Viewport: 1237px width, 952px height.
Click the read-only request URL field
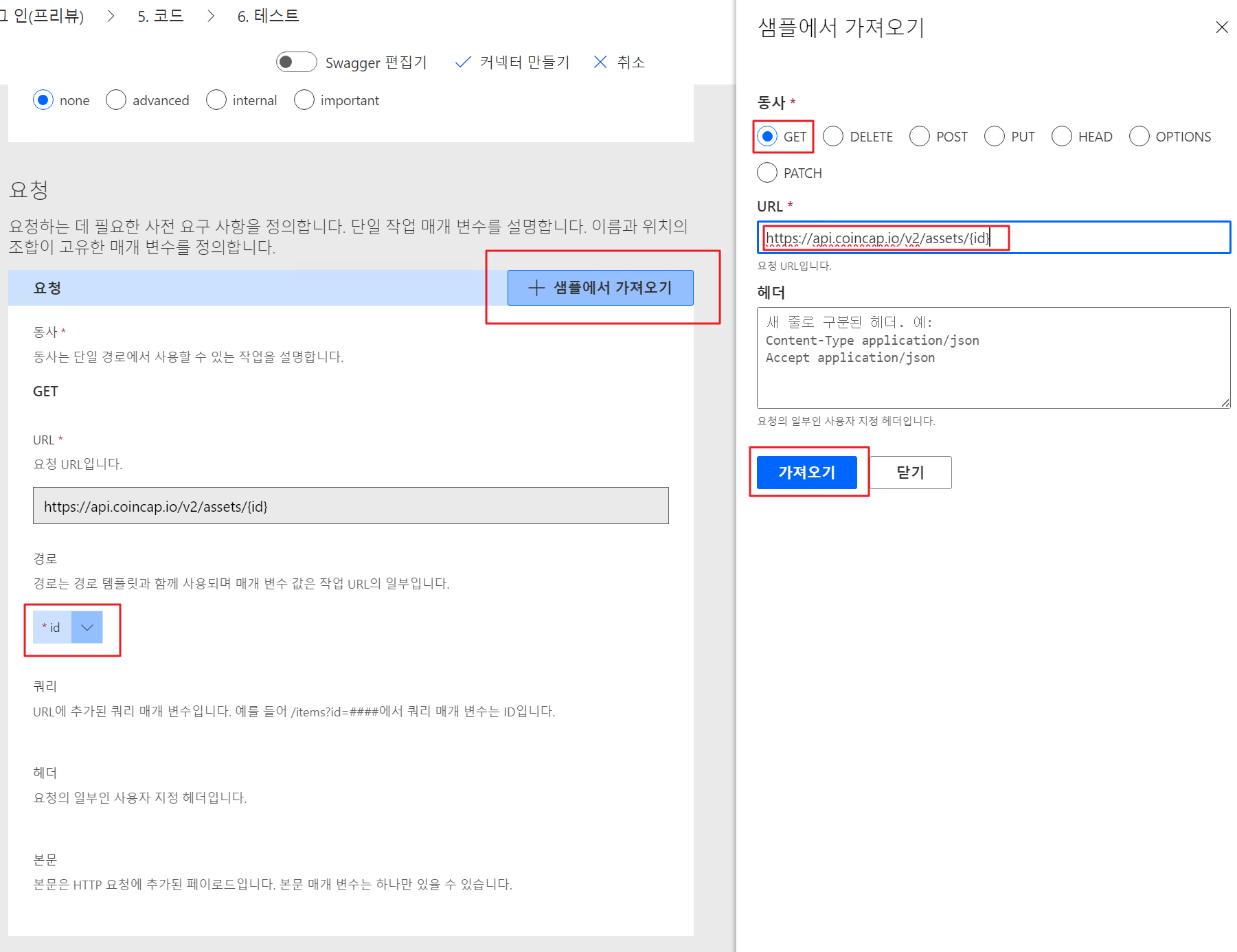[351, 506]
